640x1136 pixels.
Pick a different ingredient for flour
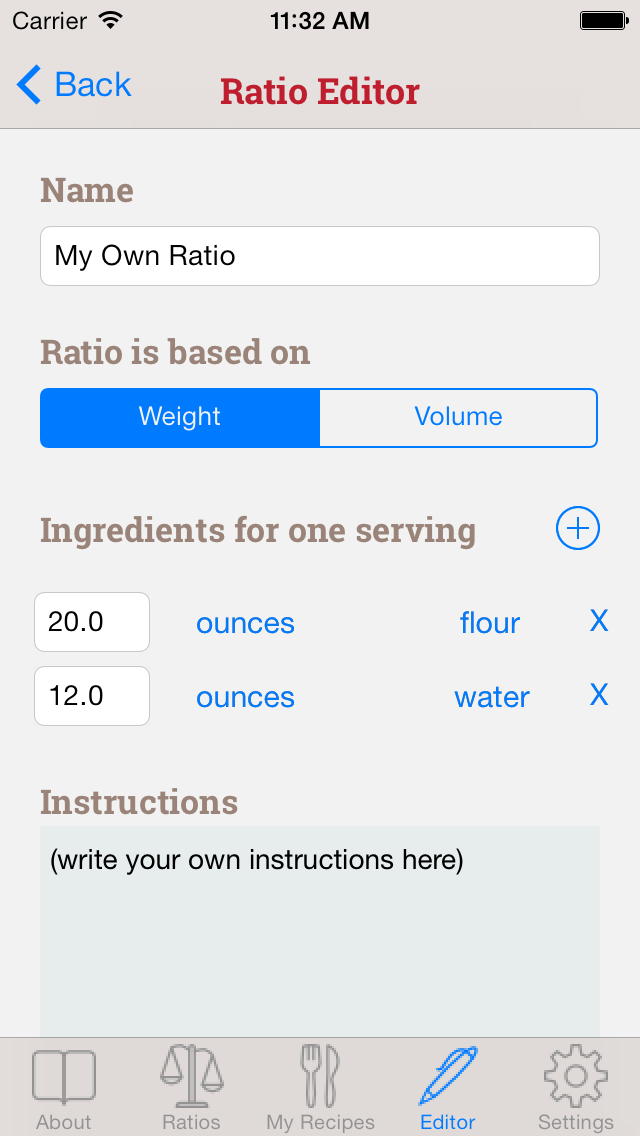point(490,623)
